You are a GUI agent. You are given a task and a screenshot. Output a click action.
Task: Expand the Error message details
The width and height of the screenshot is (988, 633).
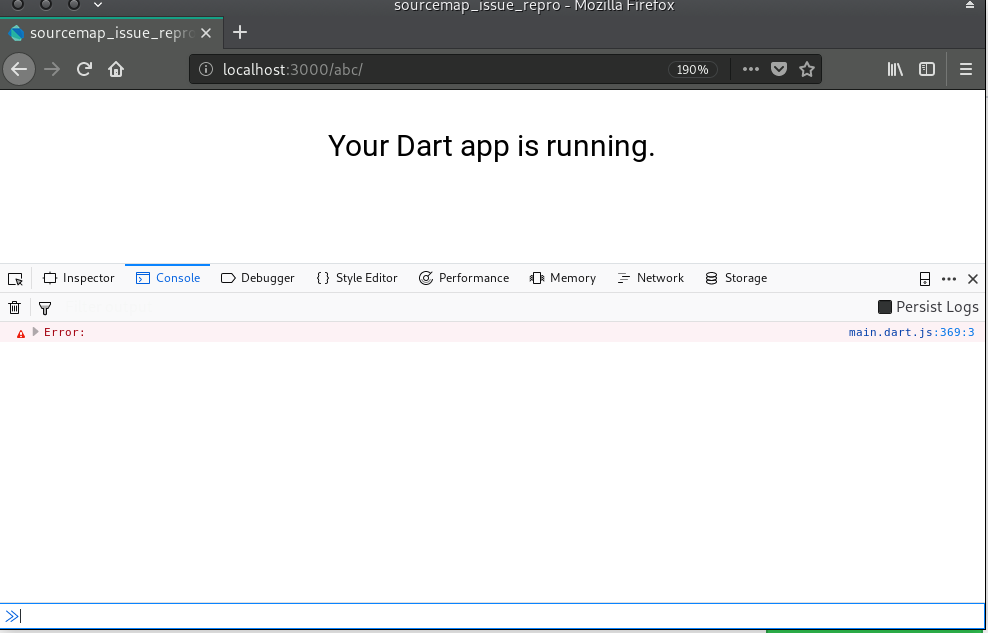point(35,332)
